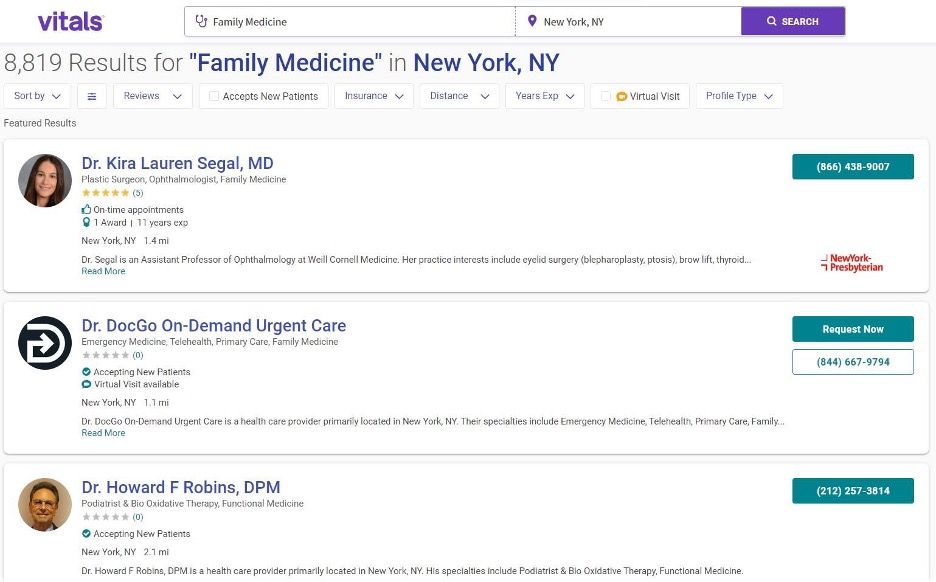This screenshot has height=582, width=936.
Task: Click the DocGo logo image
Action: [x=45, y=343]
